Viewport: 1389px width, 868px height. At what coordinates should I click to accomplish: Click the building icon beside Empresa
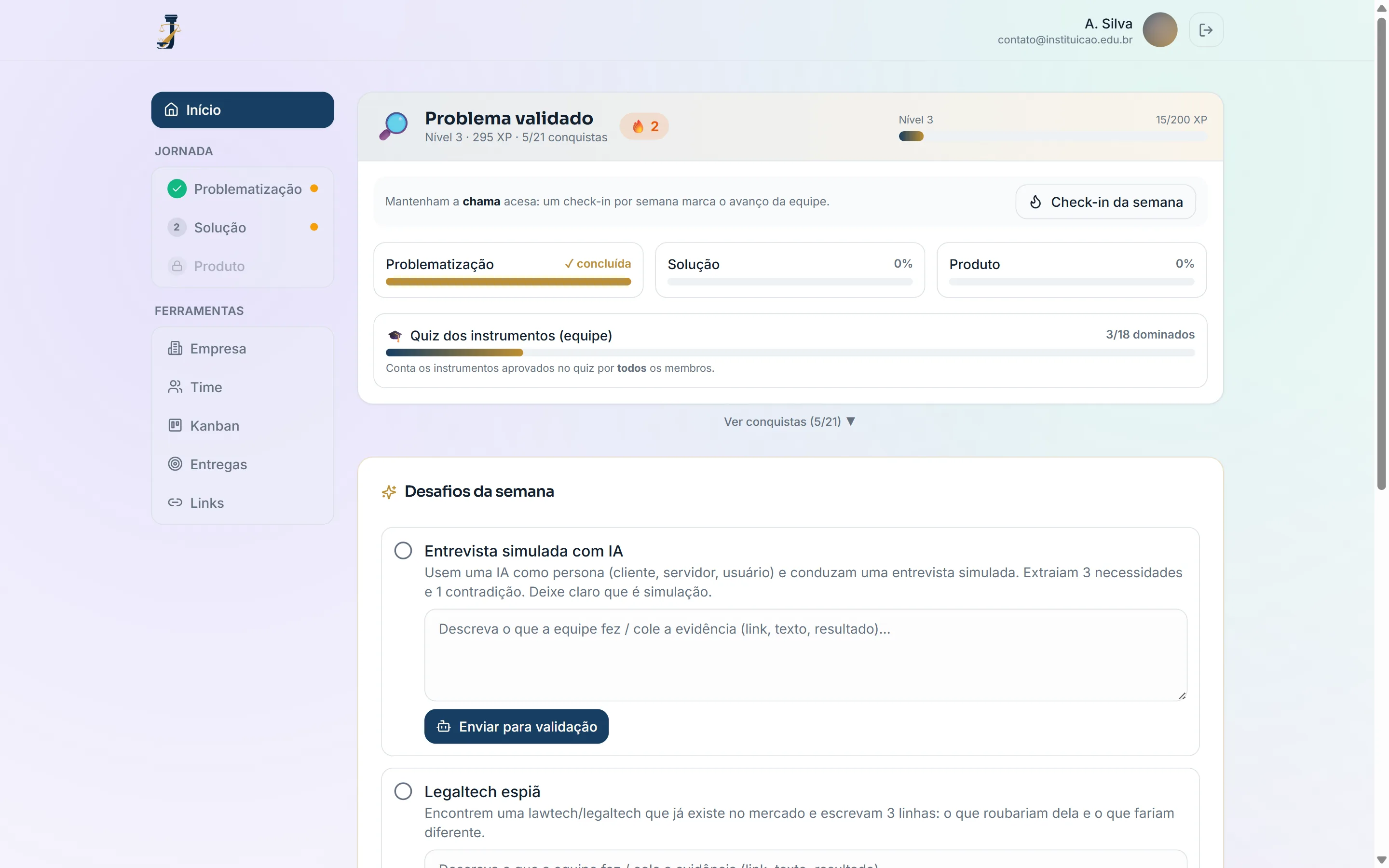175,349
